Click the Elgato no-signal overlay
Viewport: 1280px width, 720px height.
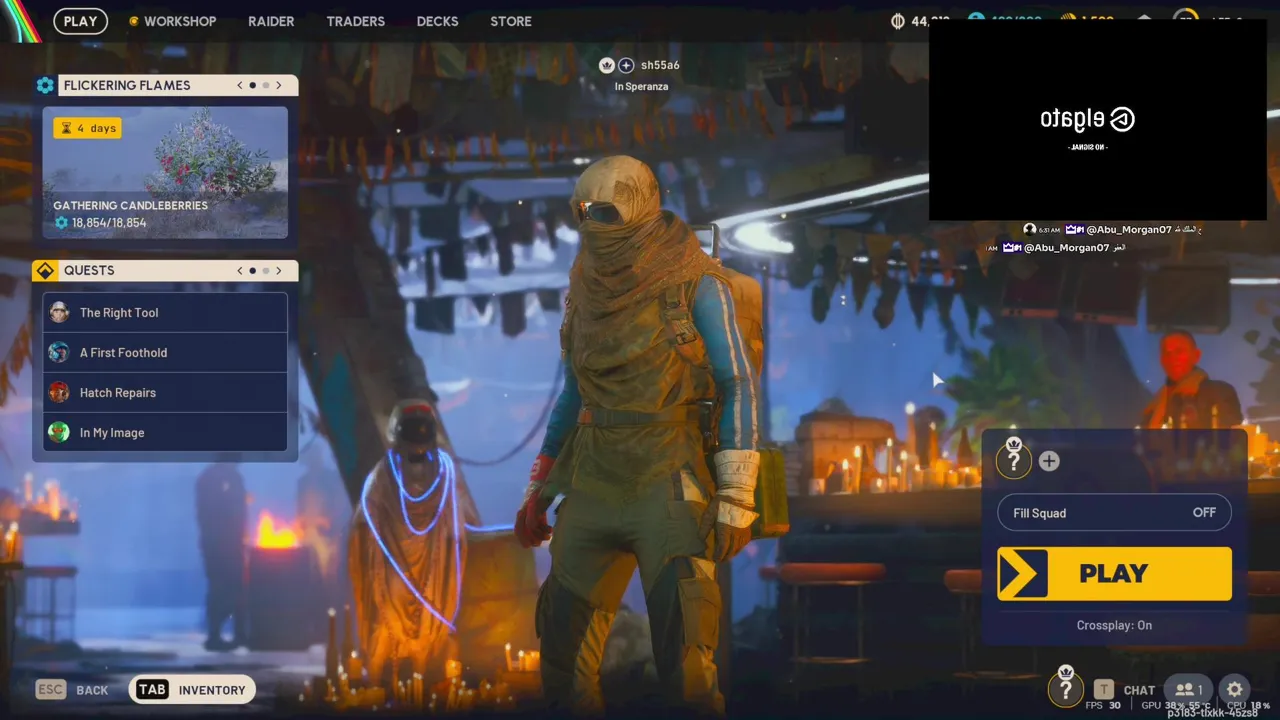pyautogui.click(x=1098, y=120)
